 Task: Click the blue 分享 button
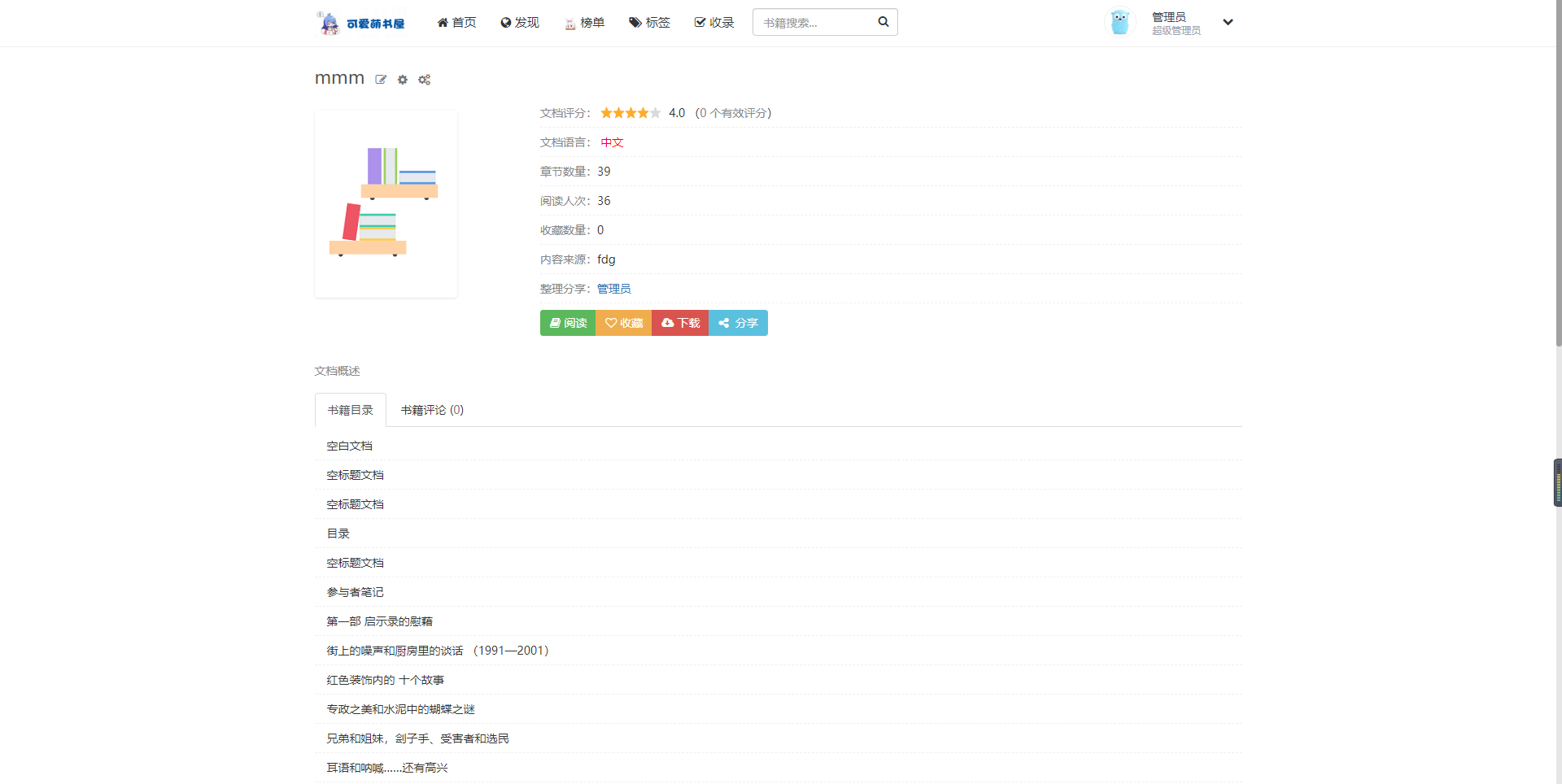click(738, 323)
